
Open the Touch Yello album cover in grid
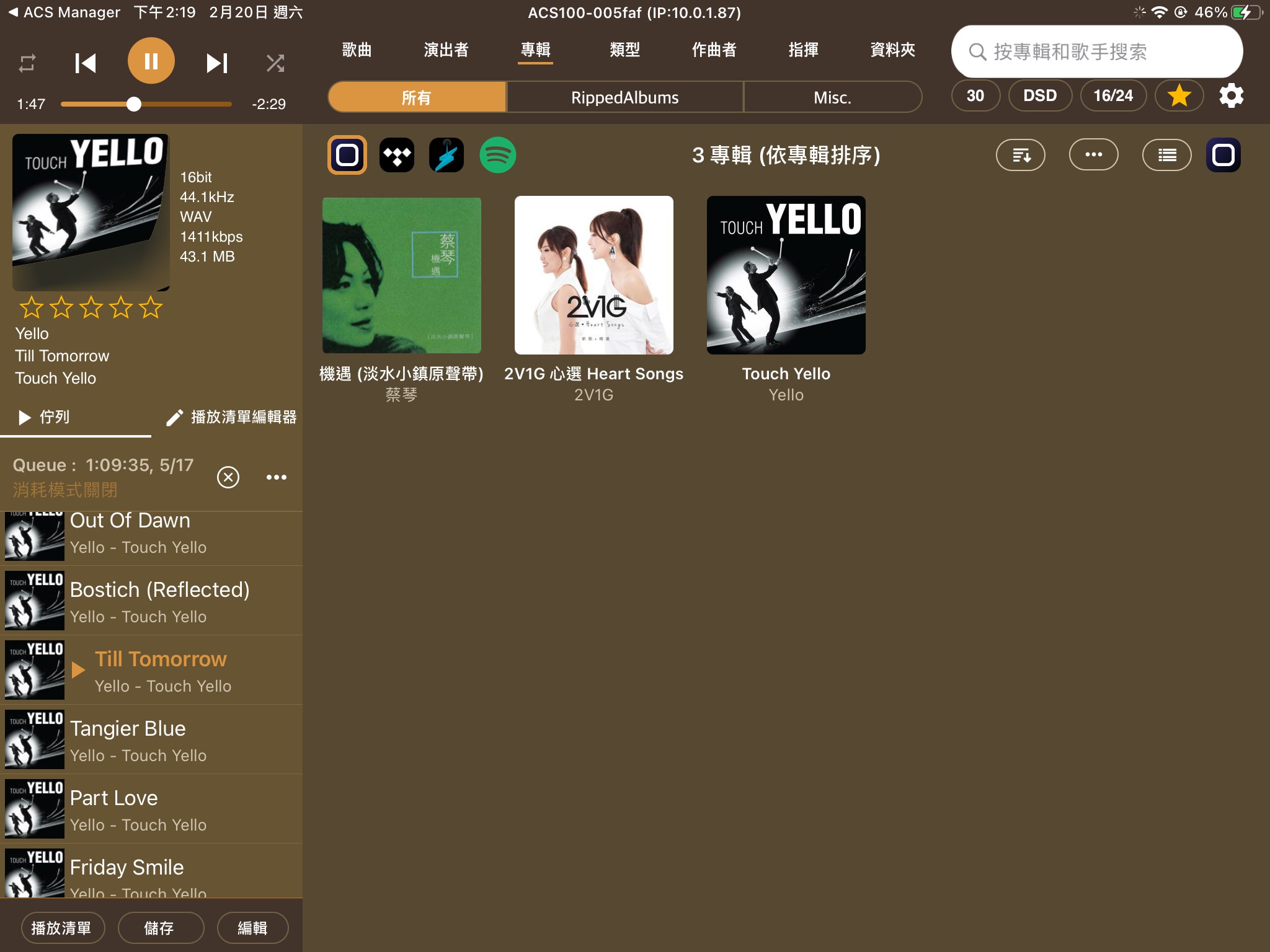pyautogui.click(x=786, y=275)
